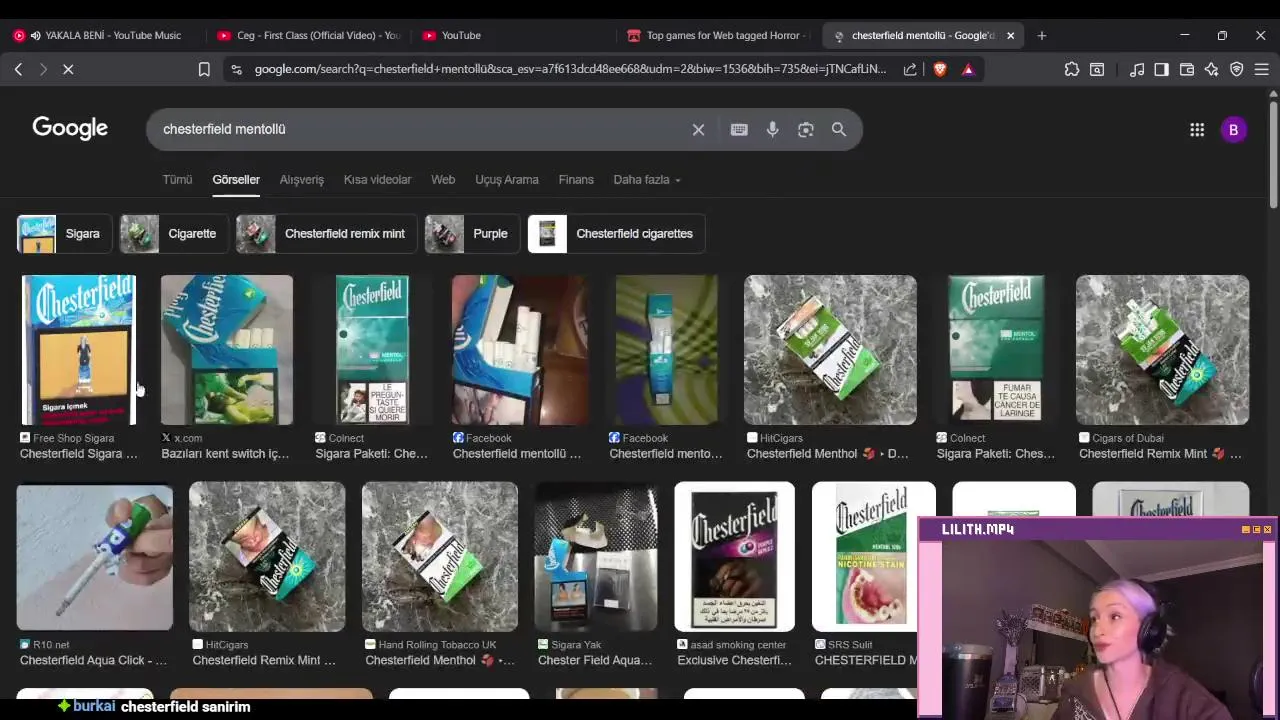1280x720 pixels.
Task: Open HitCigars Chesterfield Menthol image
Action: [x=830, y=350]
